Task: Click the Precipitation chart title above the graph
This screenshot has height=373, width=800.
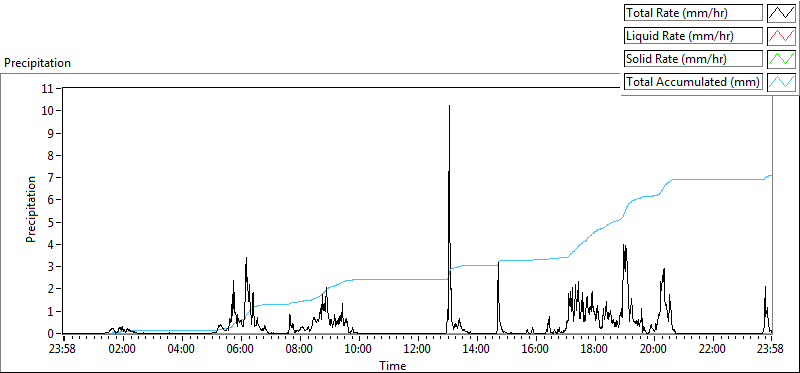Action: pos(37,63)
